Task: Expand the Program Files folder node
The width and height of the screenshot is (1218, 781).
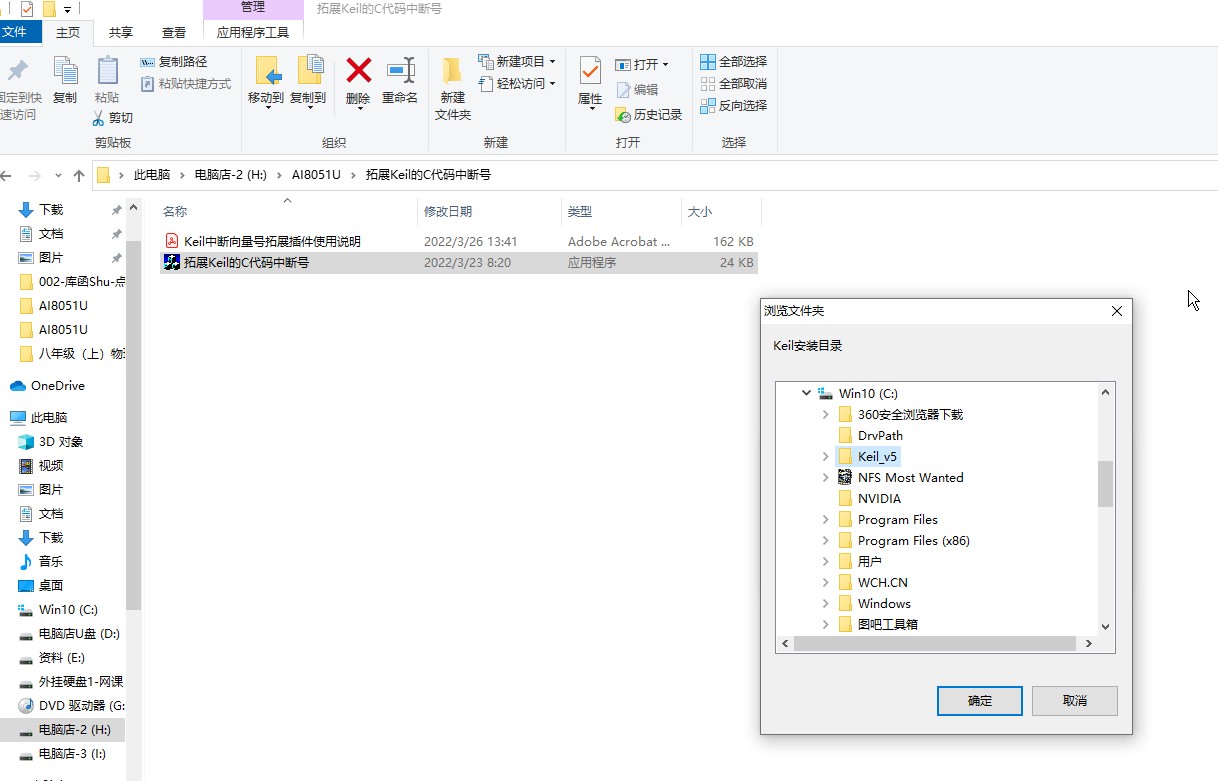Action: (825, 520)
